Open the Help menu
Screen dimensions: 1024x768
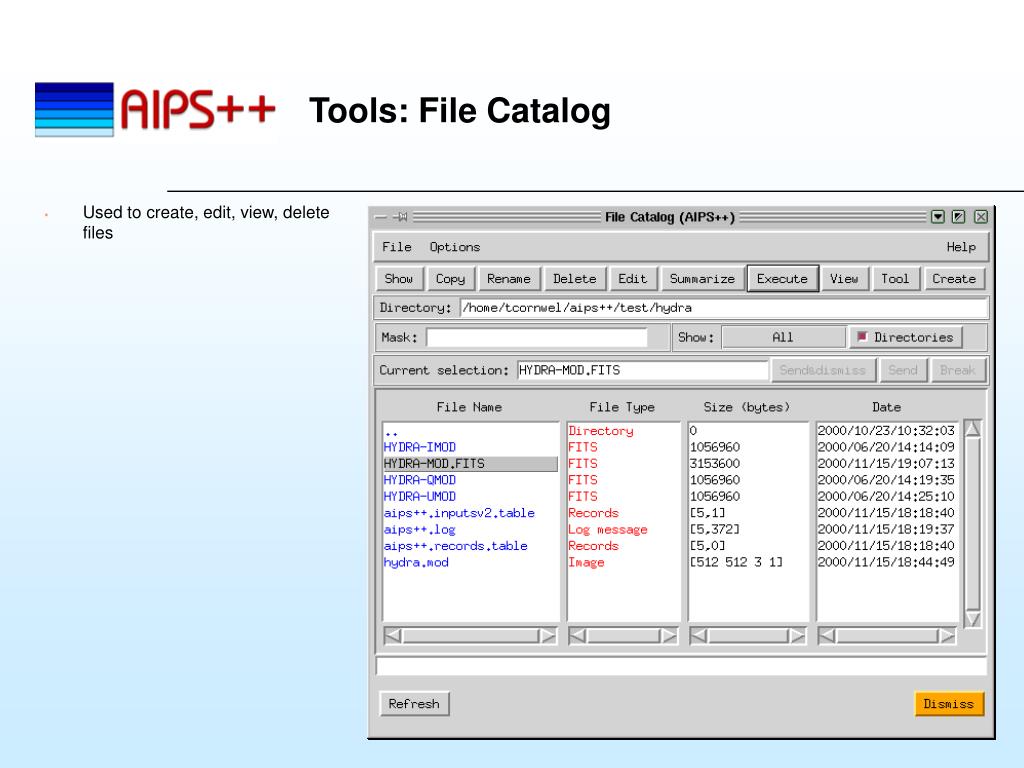[961, 247]
